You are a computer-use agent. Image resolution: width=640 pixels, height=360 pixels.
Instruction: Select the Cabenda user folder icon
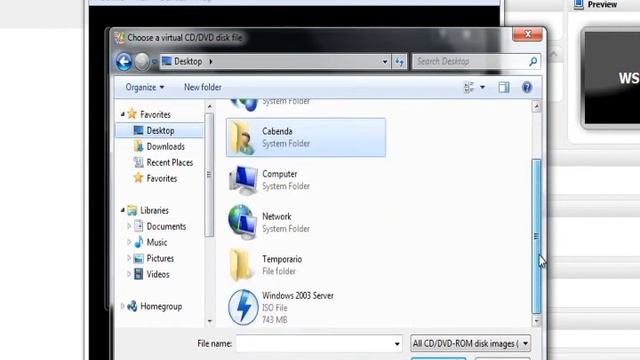tap(242, 138)
